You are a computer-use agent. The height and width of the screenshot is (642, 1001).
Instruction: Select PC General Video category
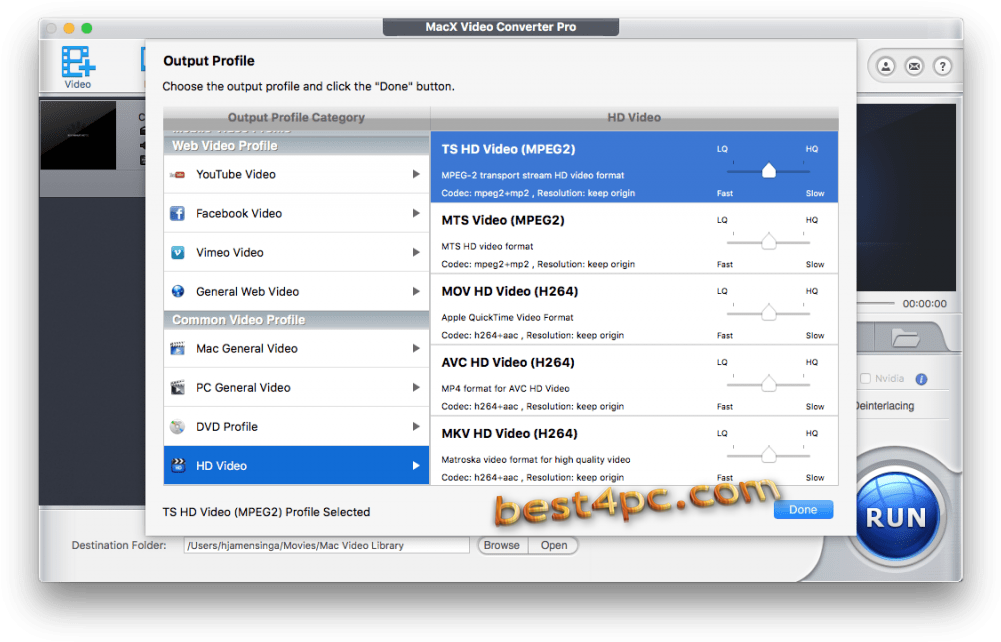(296, 387)
